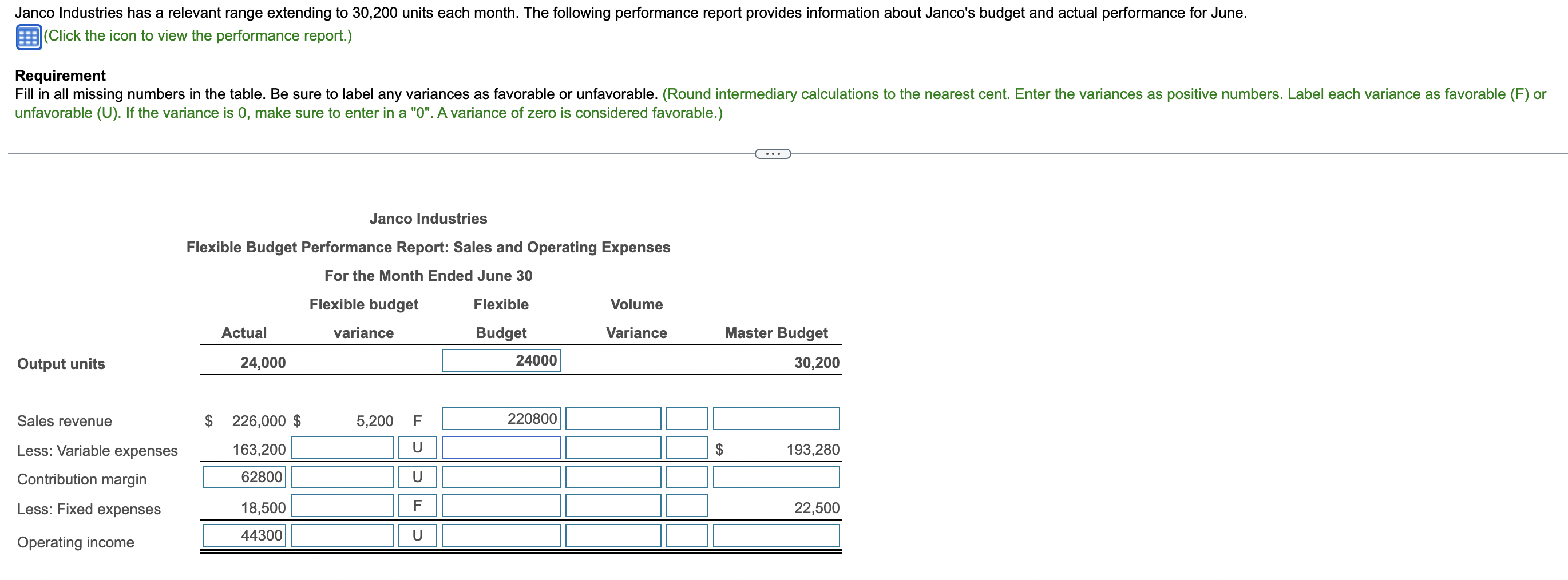Open the Fixed expenses flexible budget variance F label box
The height and width of the screenshot is (580, 1568).
click(418, 506)
